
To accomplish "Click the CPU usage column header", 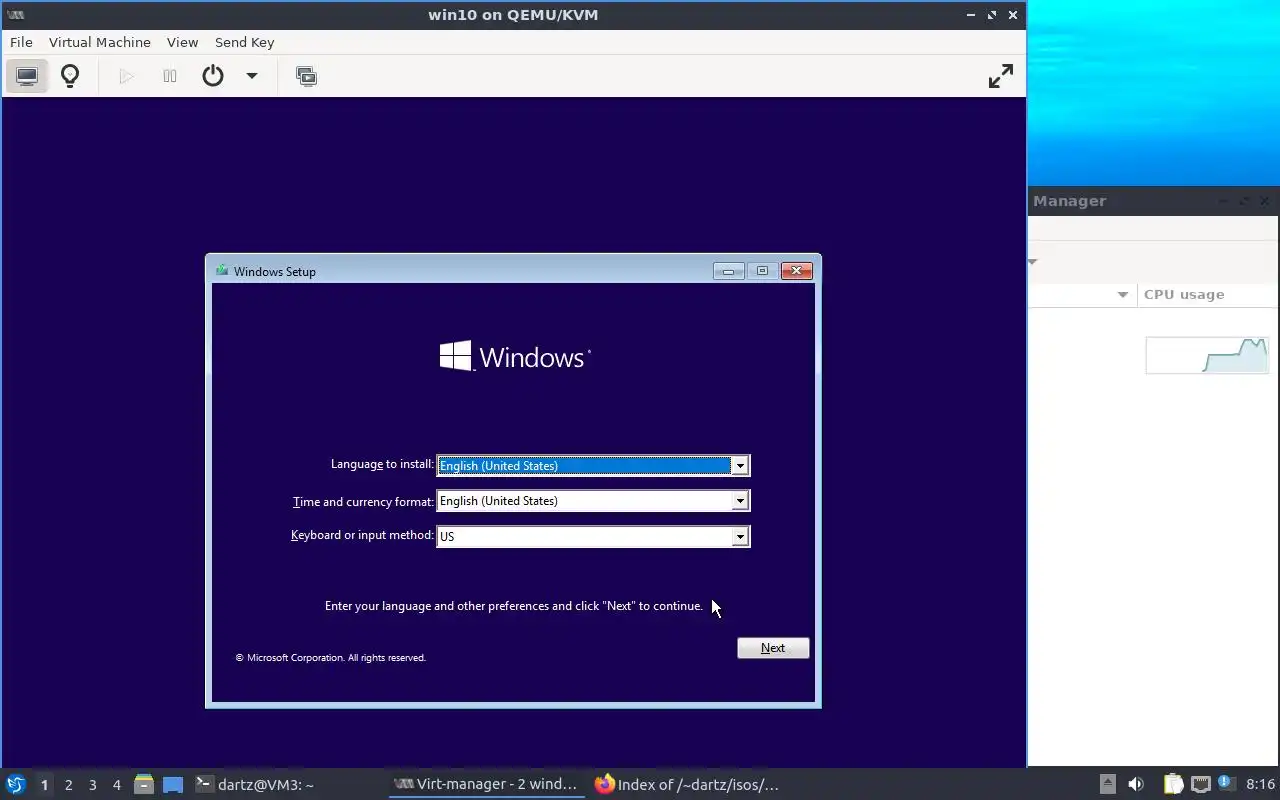I will 1208,294.
